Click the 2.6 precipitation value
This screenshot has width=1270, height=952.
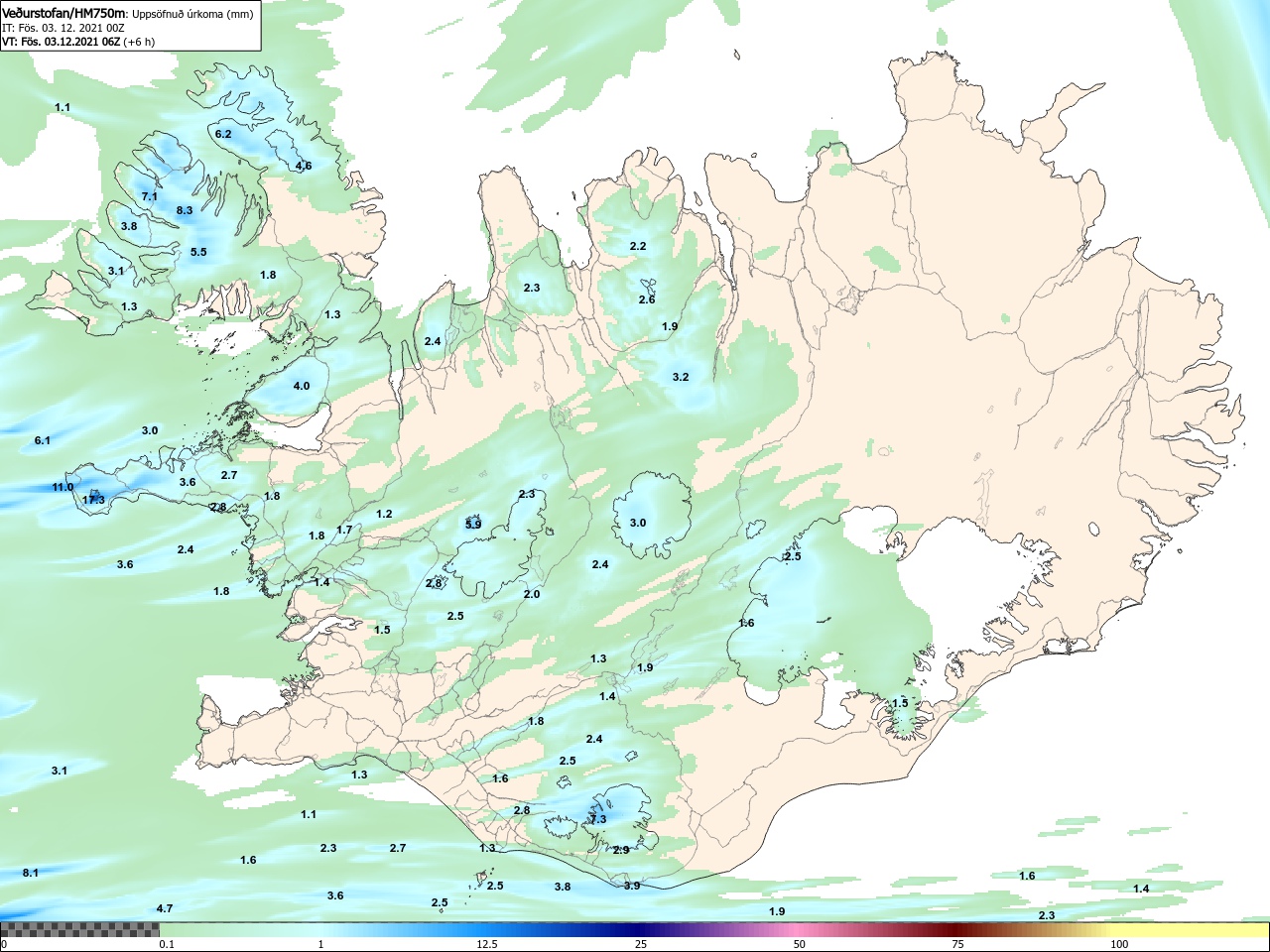coord(647,299)
